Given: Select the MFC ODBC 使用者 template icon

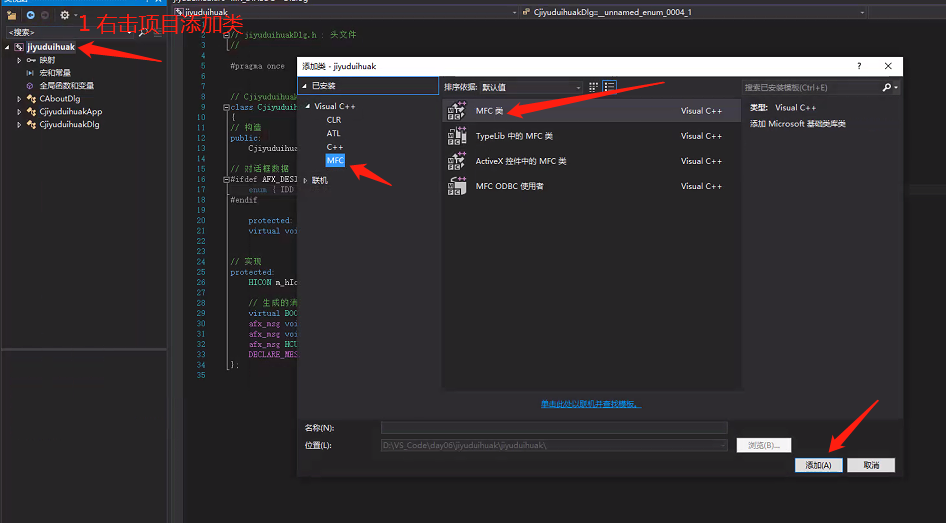Looking at the screenshot, I should click(x=457, y=186).
